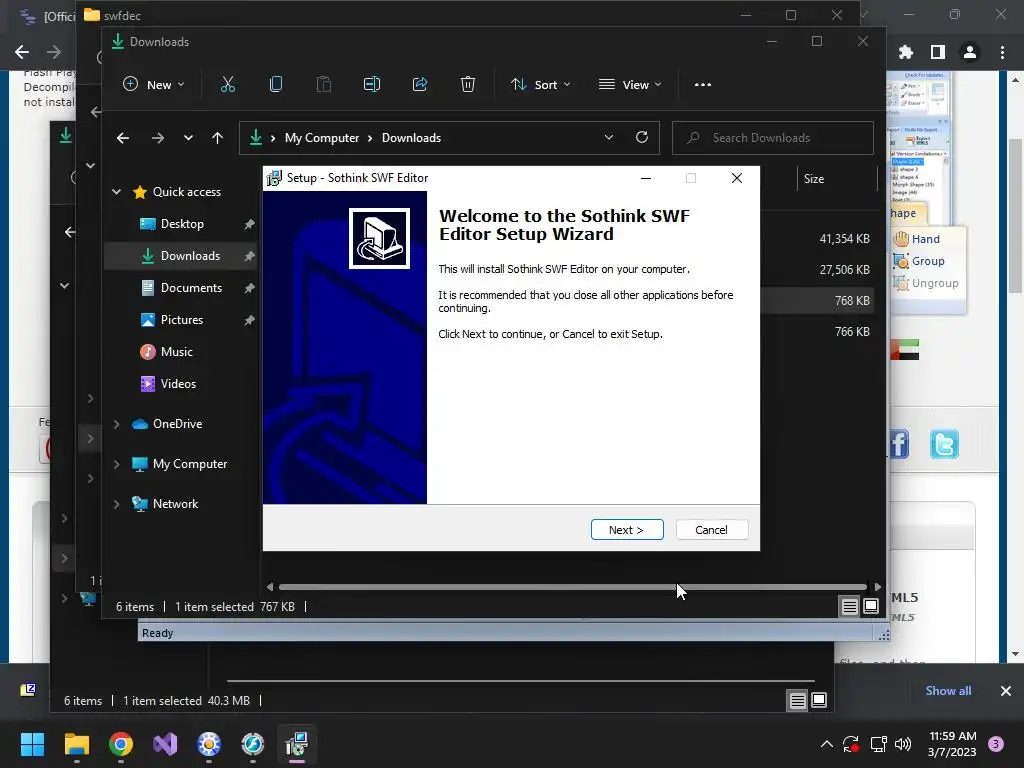Image resolution: width=1024 pixels, height=768 pixels.
Task: Switch rear explorer window to details view
Action: point(797,701)
